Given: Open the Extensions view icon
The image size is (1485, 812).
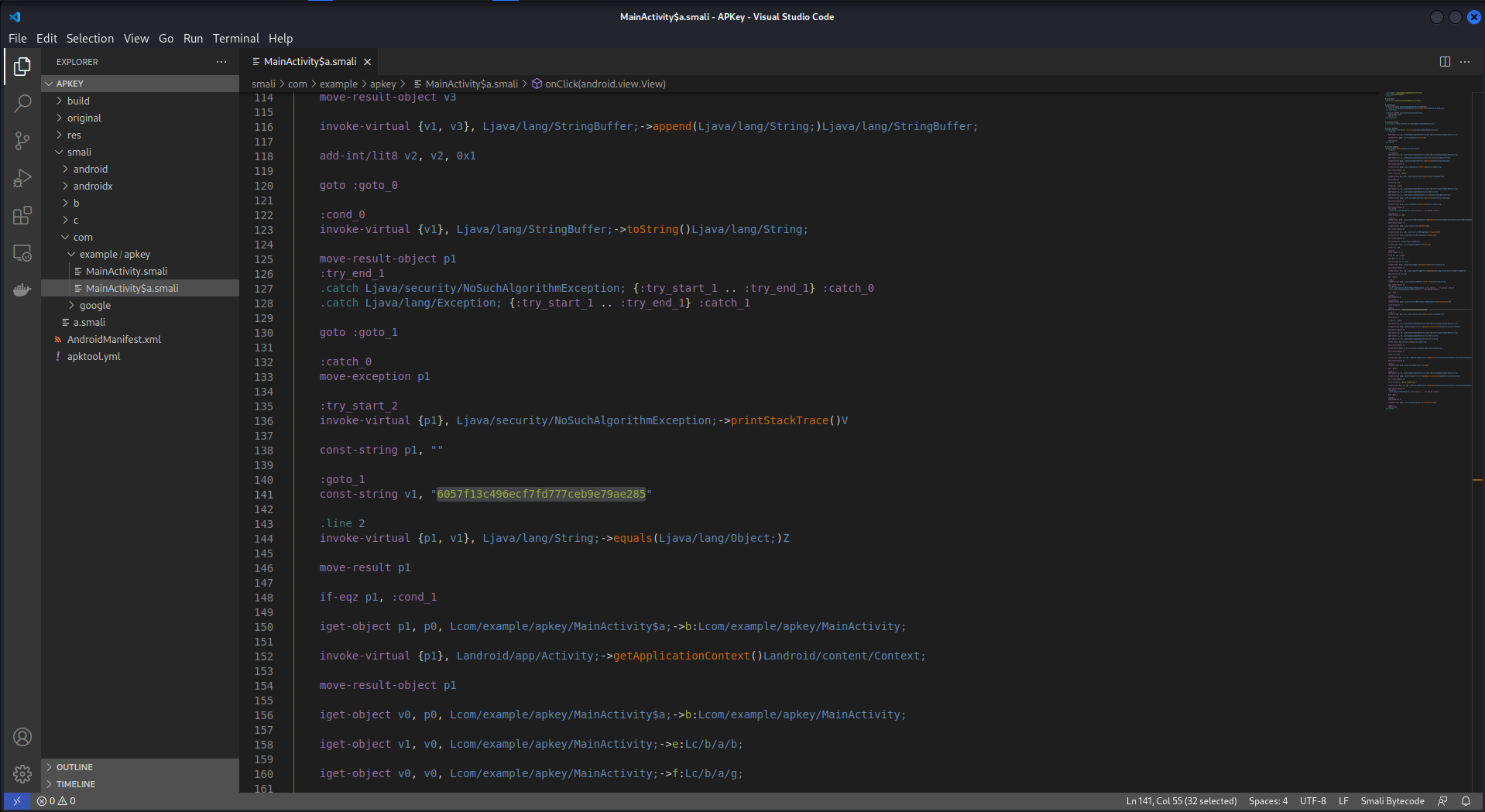Looking at the screenshot, I should coord(22,215).
